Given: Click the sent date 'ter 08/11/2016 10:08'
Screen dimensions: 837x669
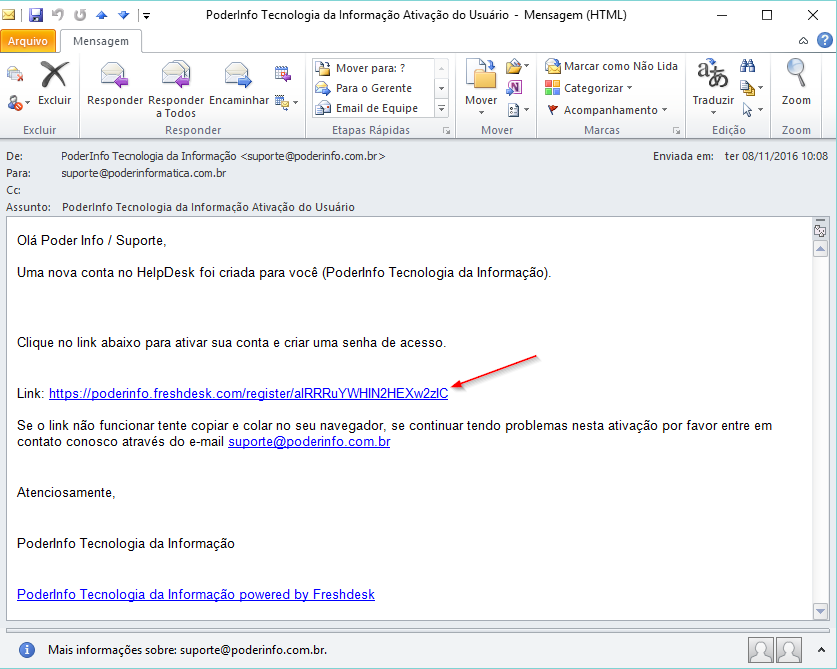Looking at the screenshot, I should [x=776, y=156].
